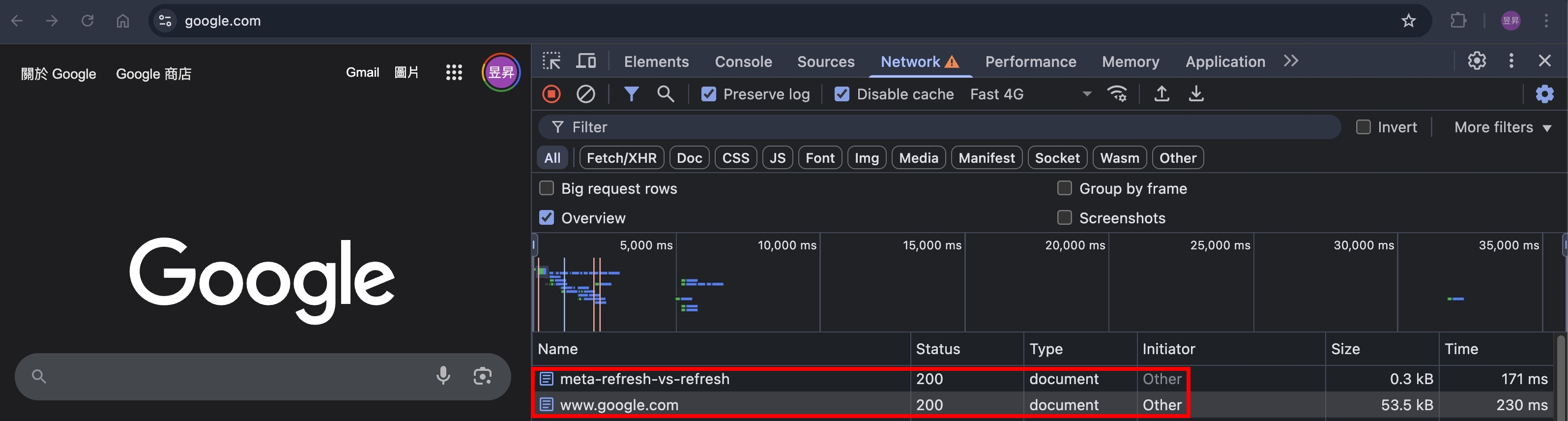Image resolution: width=1568 pixels, height=421 pixels.
Task: Enable the Invert filter checkbox
Action: (x=1364, y=127)
